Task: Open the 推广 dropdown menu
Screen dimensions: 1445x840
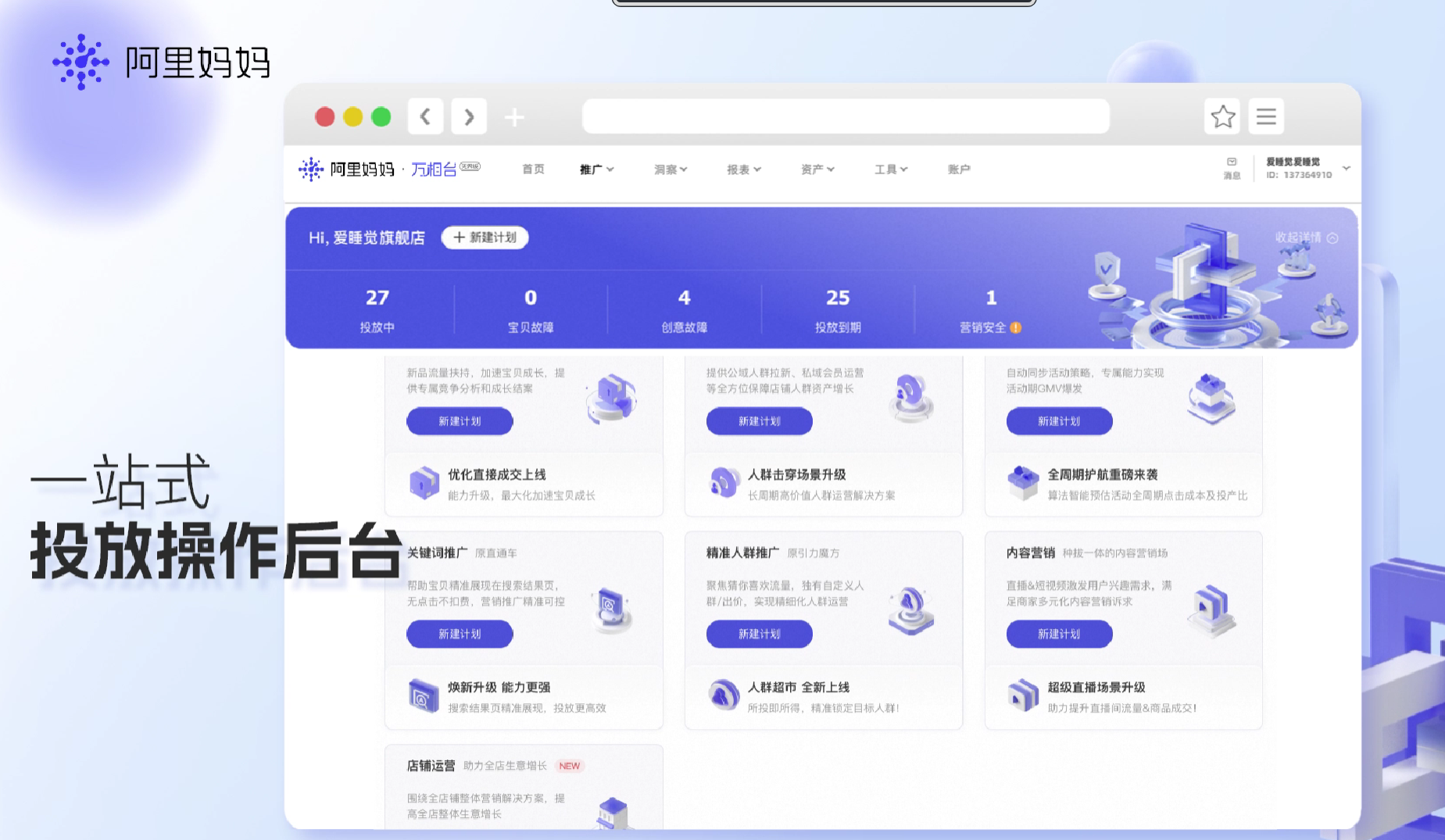Action: click(x=596, y=169)
